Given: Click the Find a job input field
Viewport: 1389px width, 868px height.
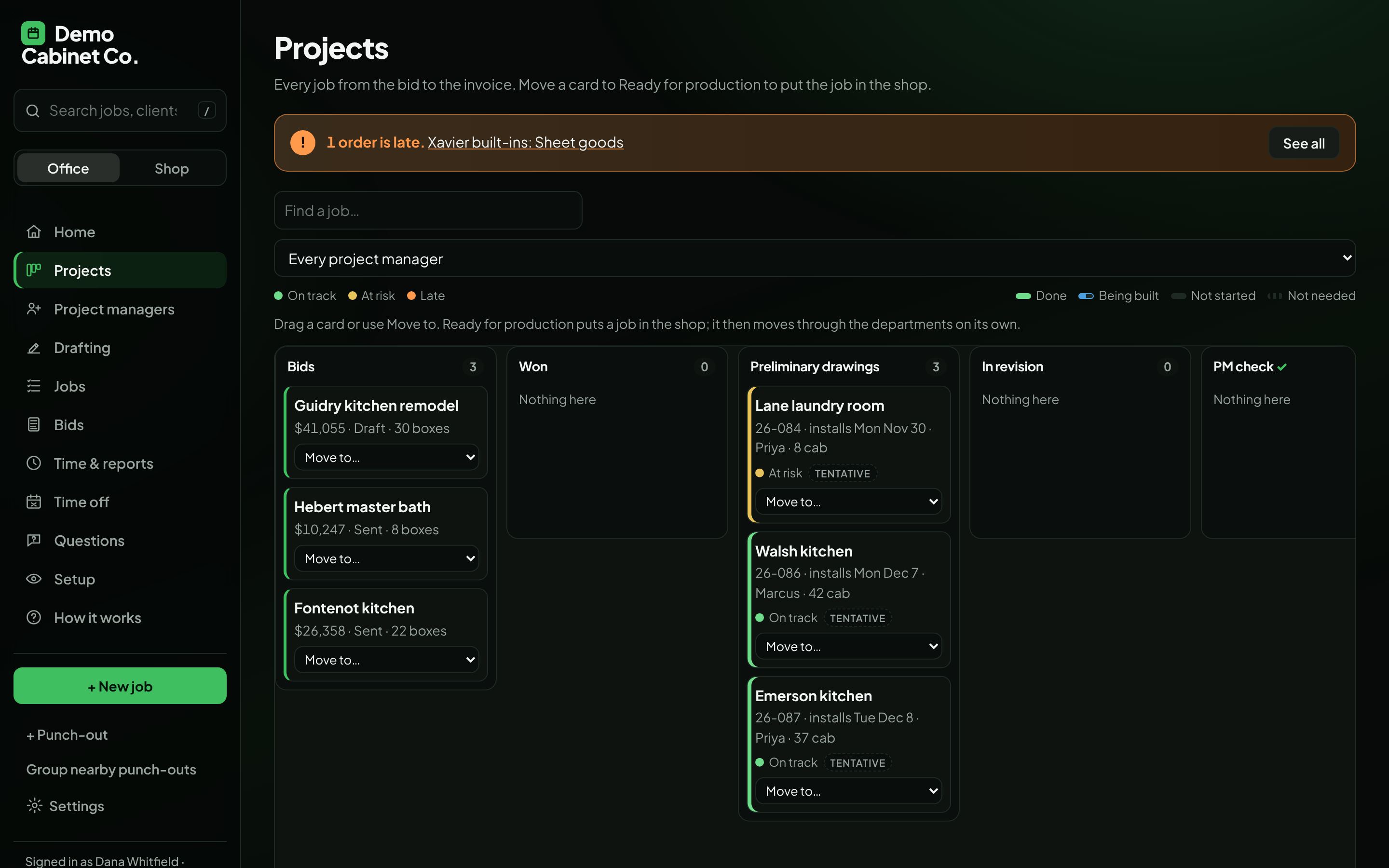Looking at the screenshot, I should [x=428, y=211].
